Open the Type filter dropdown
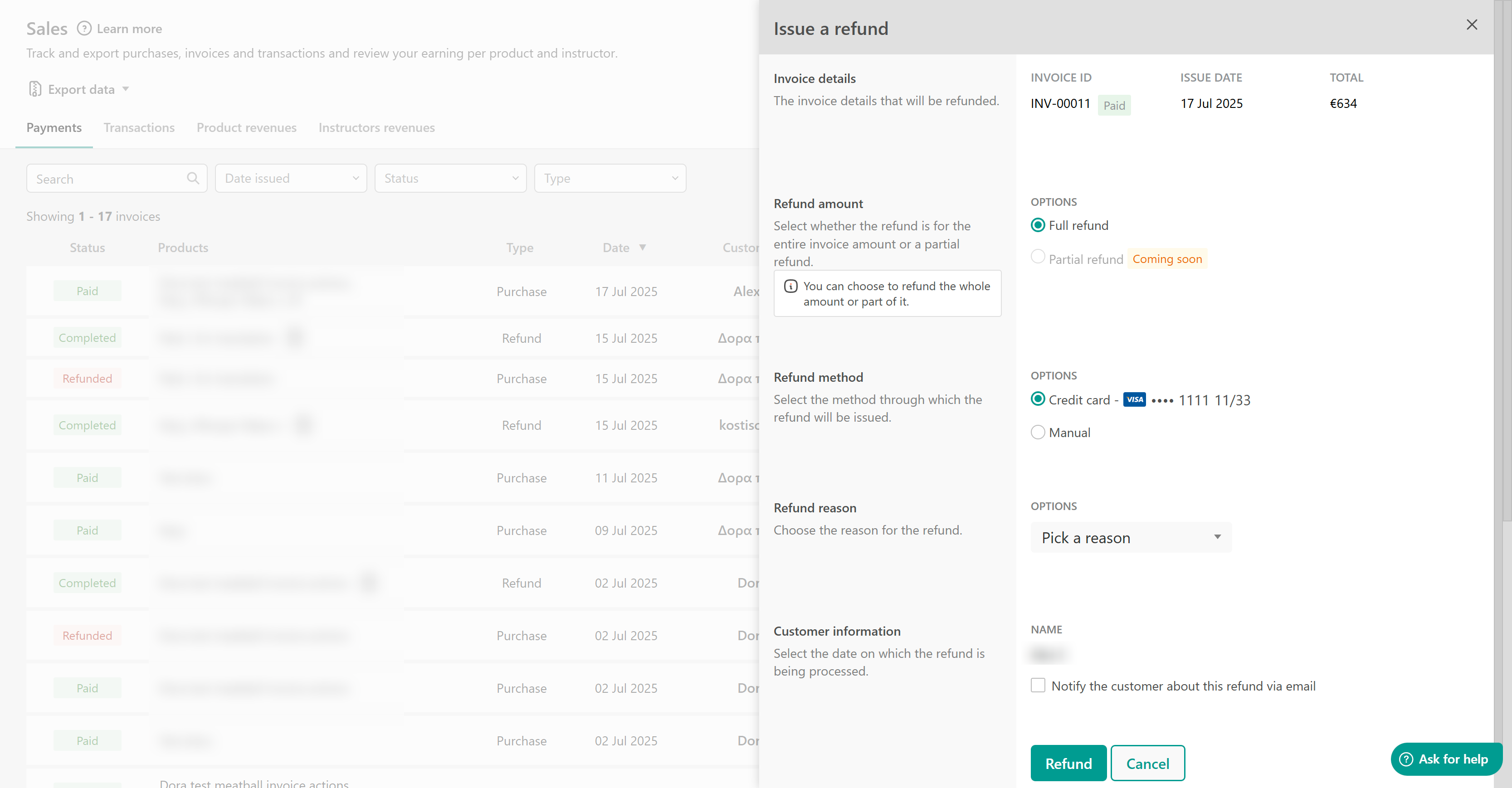Viewport: 1512px width, 788px height. (610, 178)
